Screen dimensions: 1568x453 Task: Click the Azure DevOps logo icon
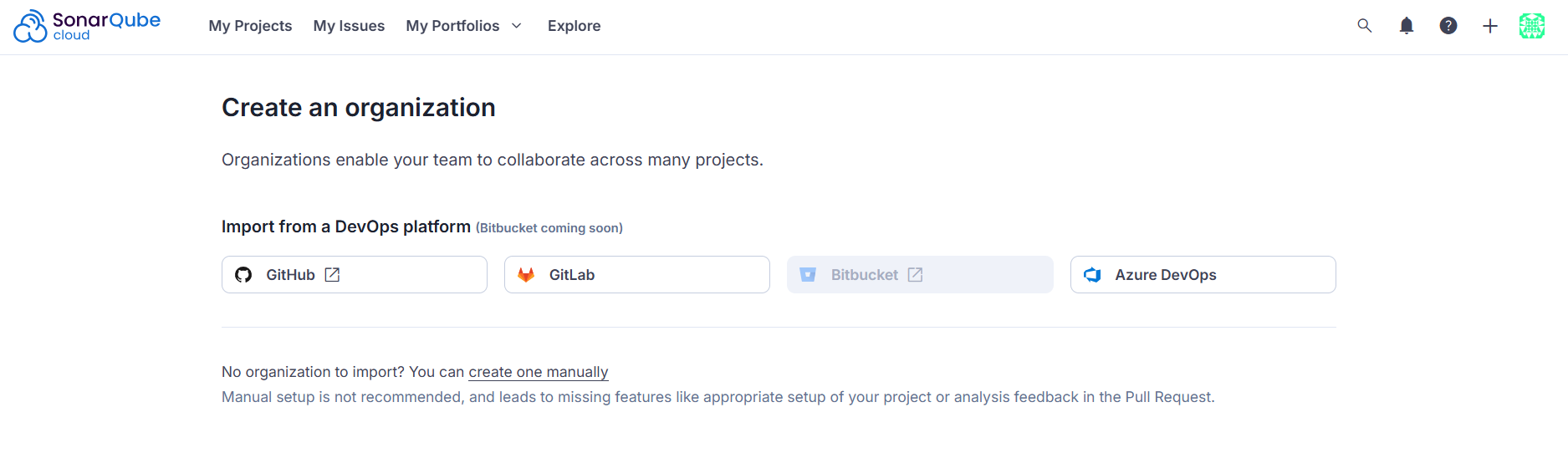coord(1092,275)
